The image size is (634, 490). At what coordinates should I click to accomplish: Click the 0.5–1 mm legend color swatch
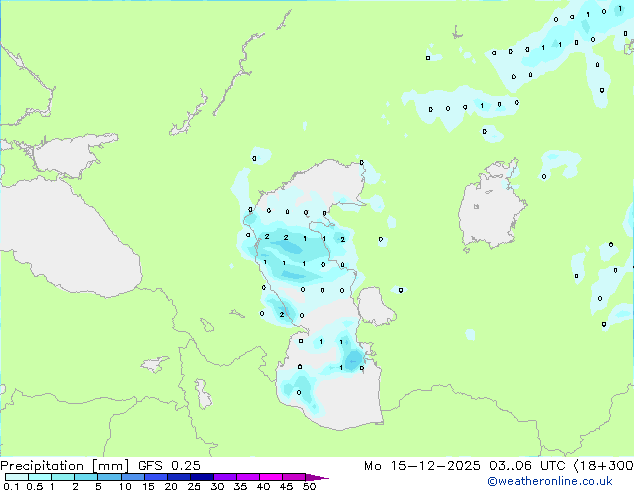[40, 477]
